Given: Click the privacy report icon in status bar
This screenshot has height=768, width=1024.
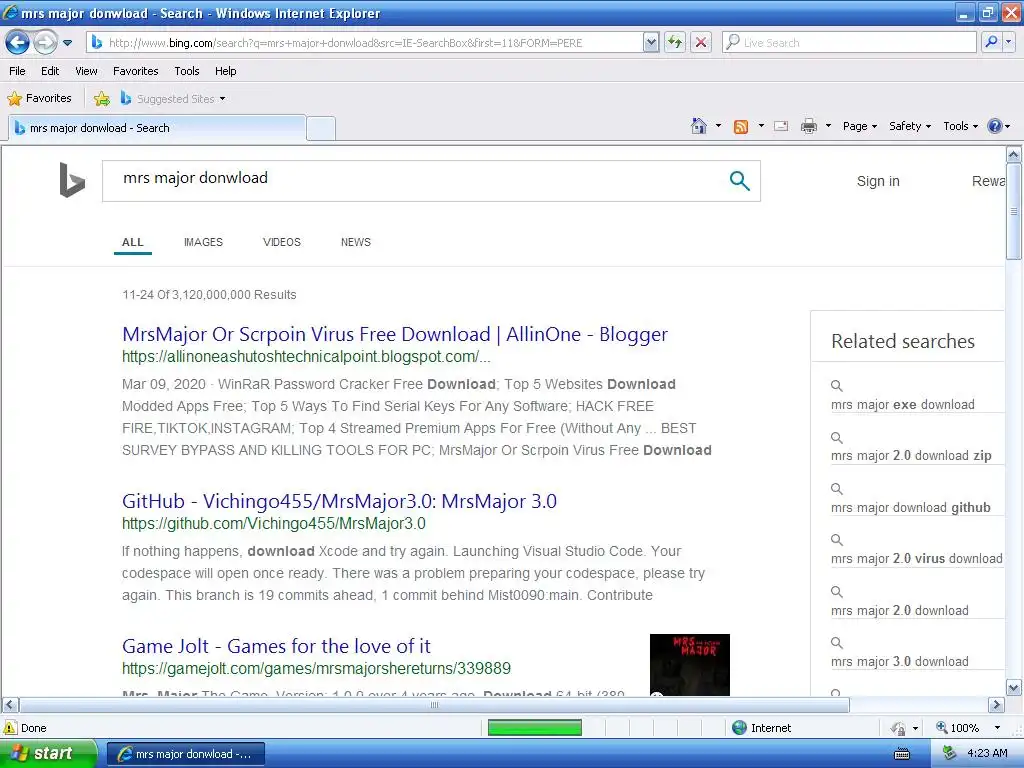Looking at the screenshot, I should pos(899,728).
